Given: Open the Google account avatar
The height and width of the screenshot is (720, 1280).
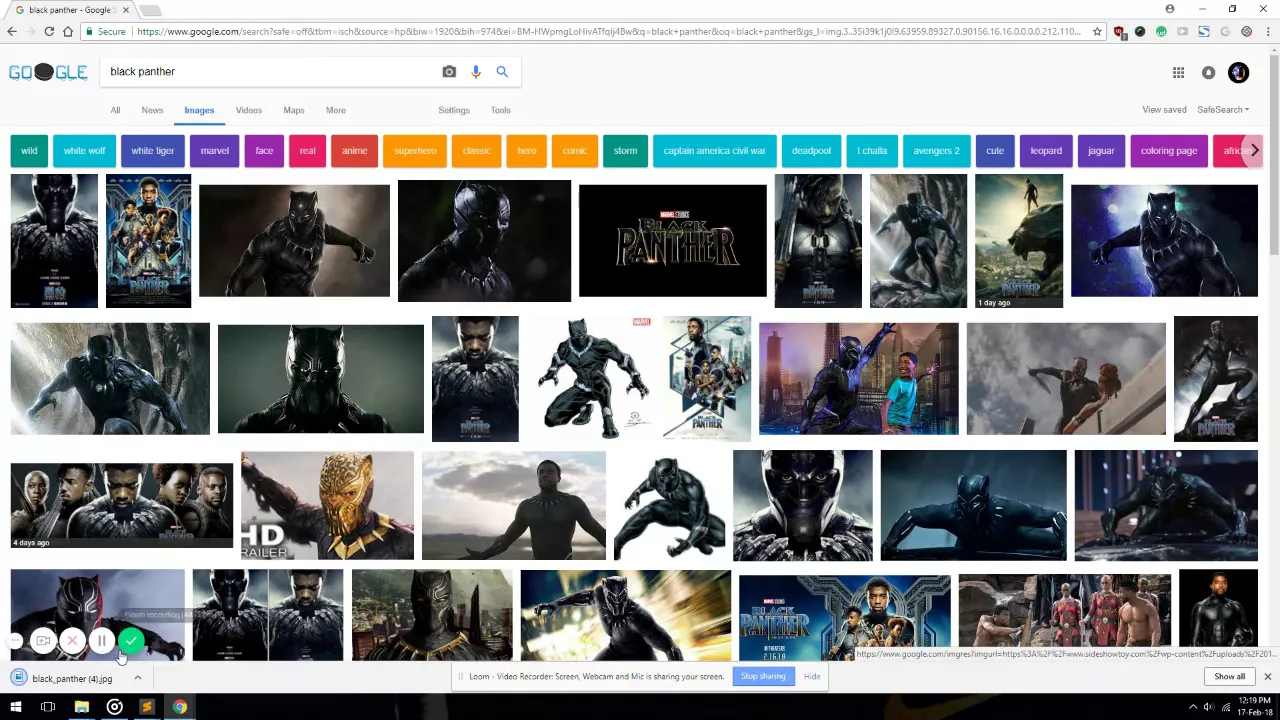Looking at the screenshot, I should tap(1238, 72).
